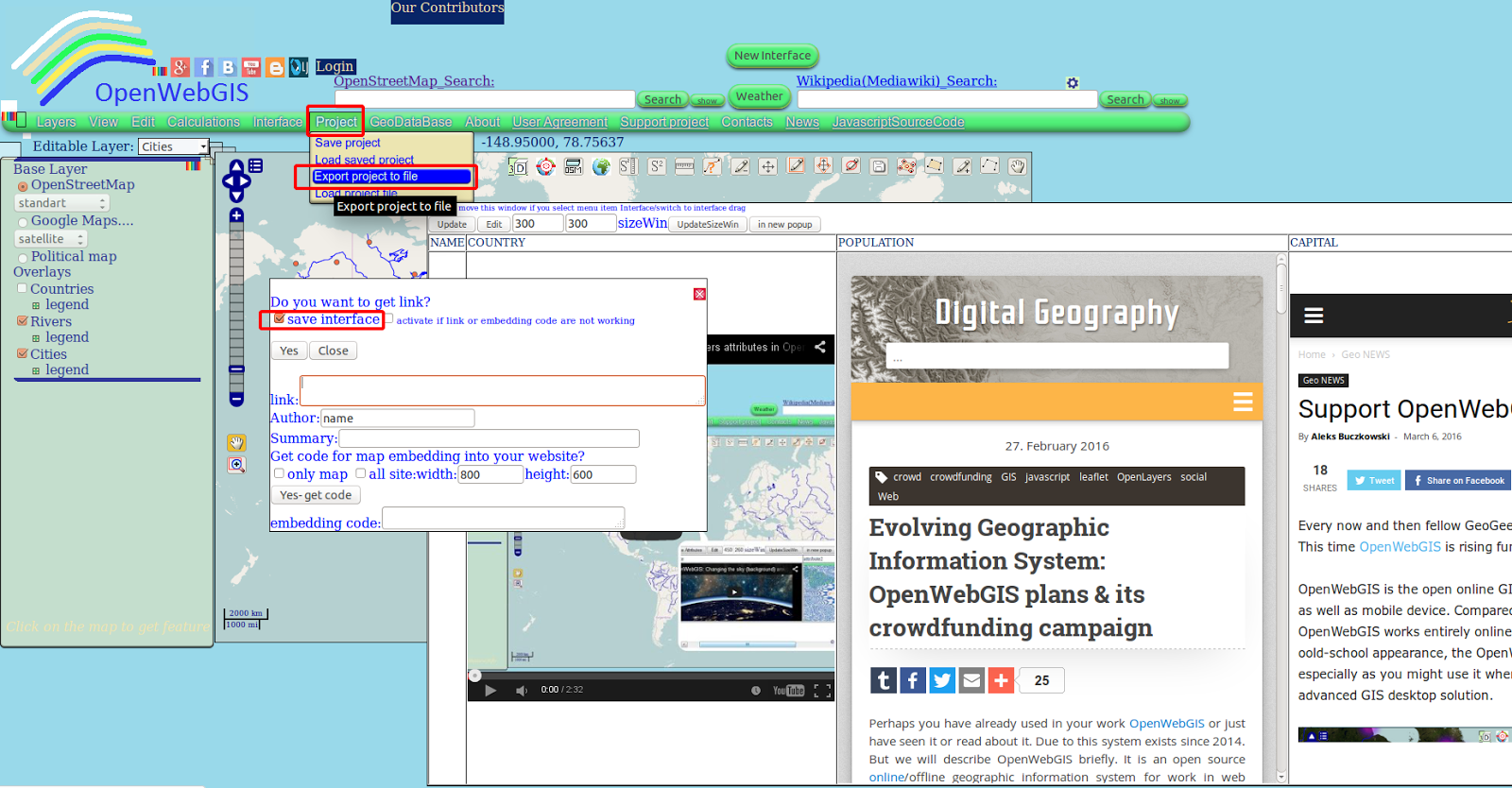1512x788 pixels.
Task: Open the Layers menu
Action: [x=56, y=122]
